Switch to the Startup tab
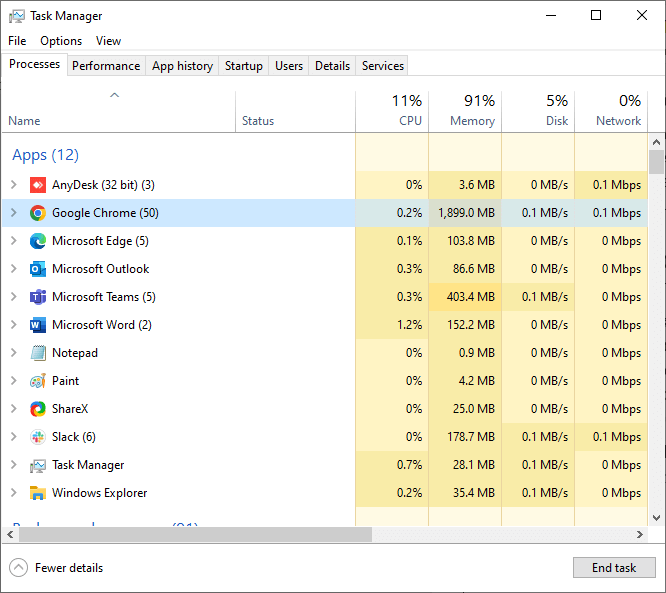666x593 pixels. click(x=244, y=66)
